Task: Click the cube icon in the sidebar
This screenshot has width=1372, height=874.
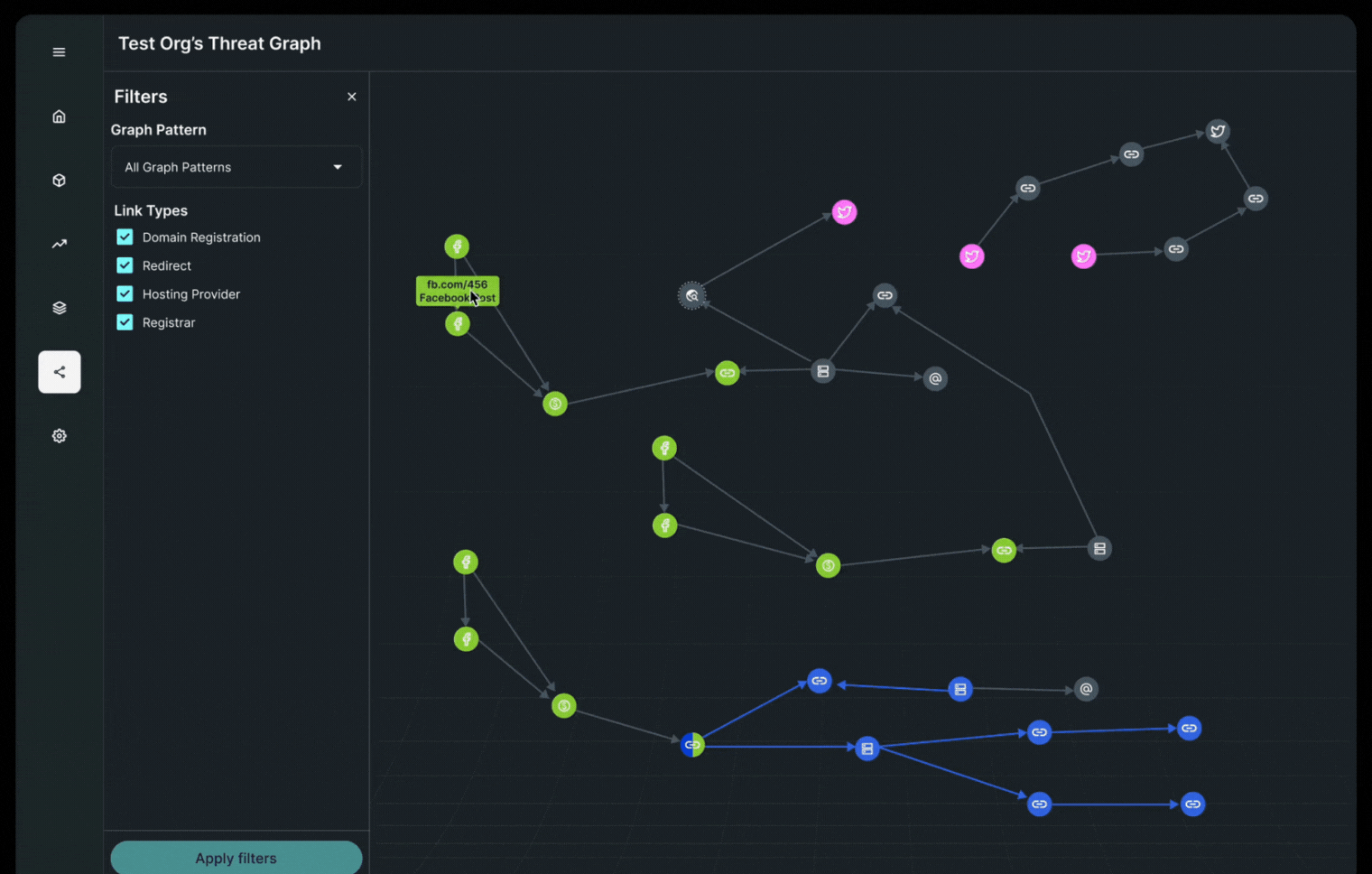Action: 59,180
